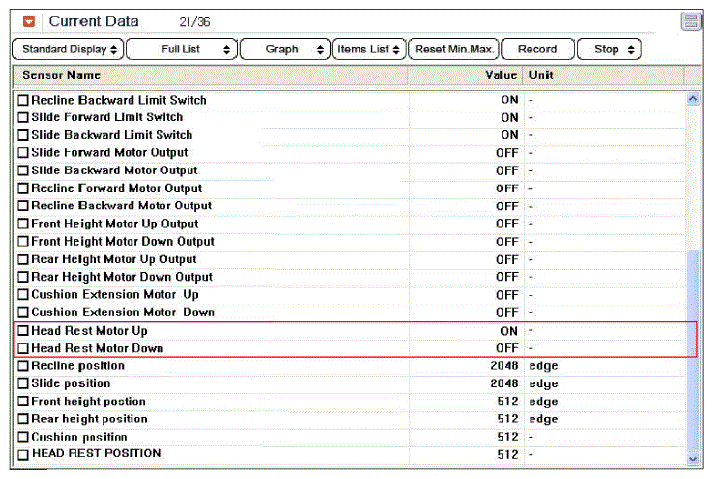The height and width of the screenshot is (479, 713).
Task: Click the Record button
Action: pyautogui.click(x=538, y=49)
